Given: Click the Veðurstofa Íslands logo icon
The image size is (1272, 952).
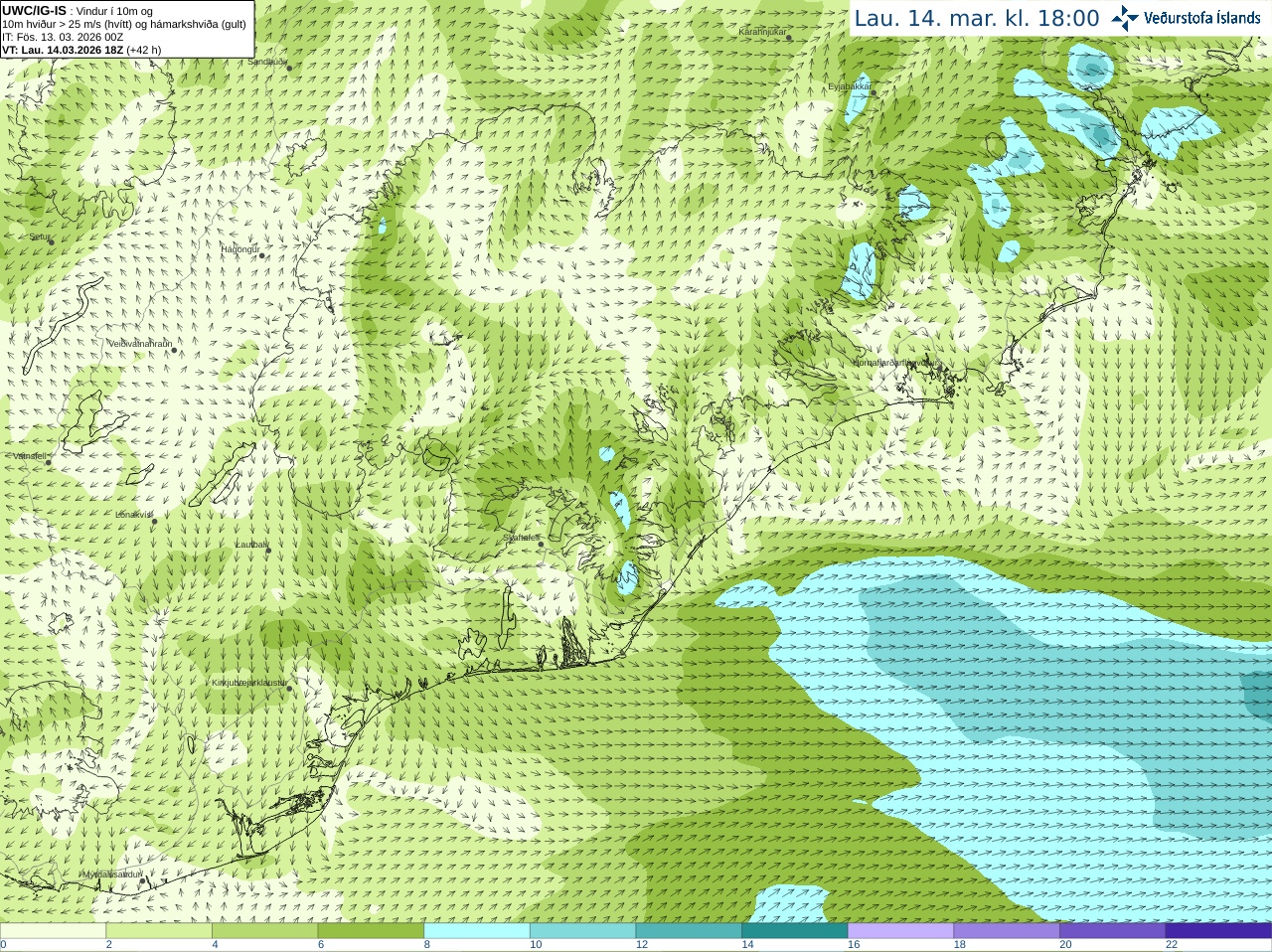Looking at the screenshot, I should coord(1124,18).
